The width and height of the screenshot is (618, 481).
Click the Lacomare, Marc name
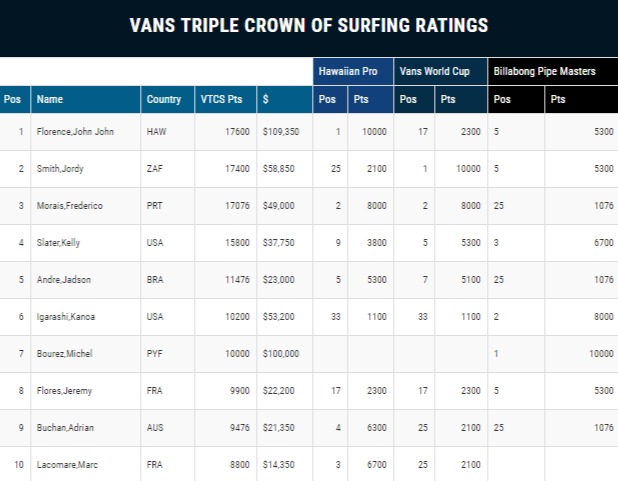tap(66, 465)
